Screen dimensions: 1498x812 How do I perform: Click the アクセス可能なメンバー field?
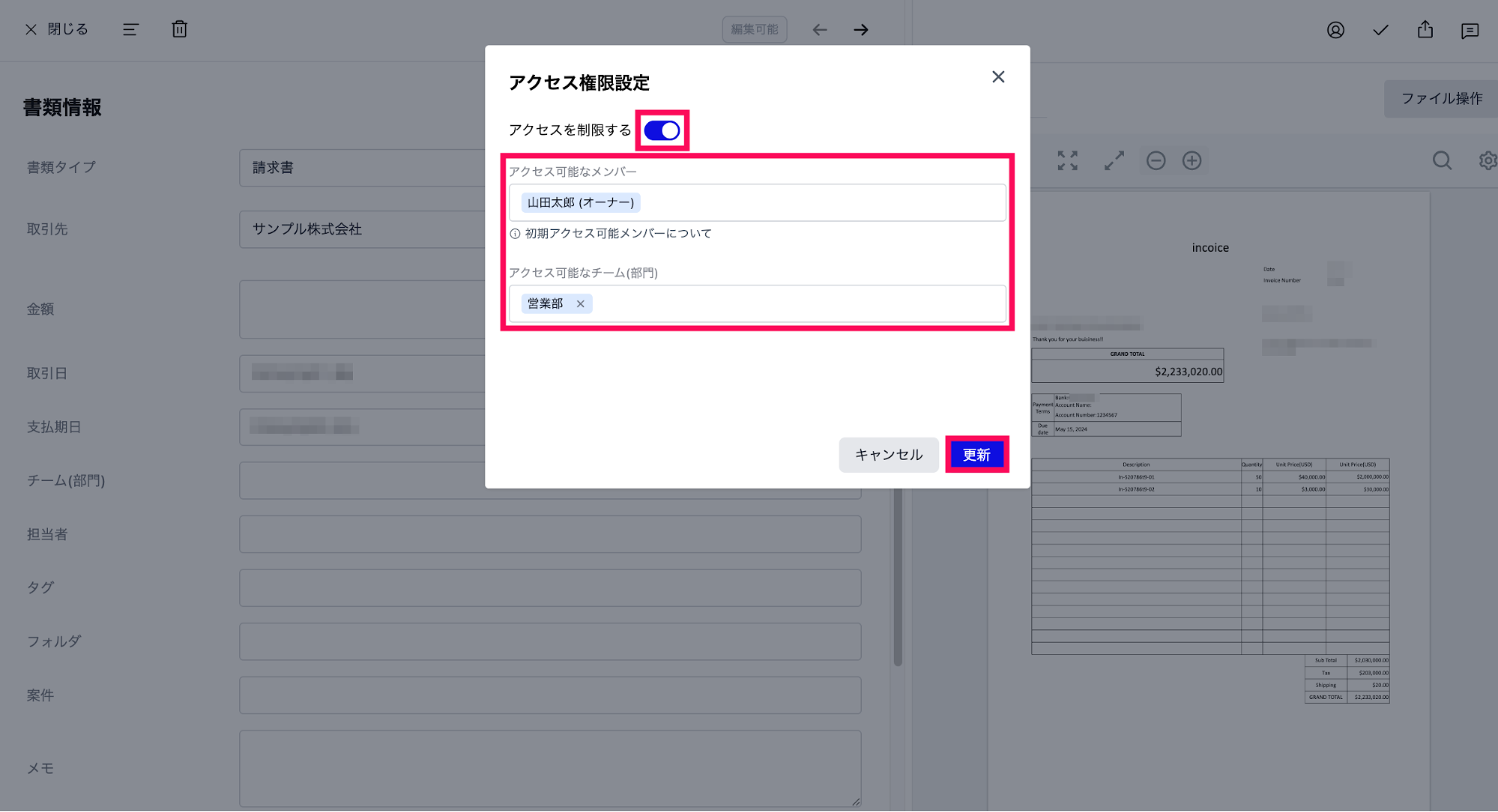tap(757, 202)
